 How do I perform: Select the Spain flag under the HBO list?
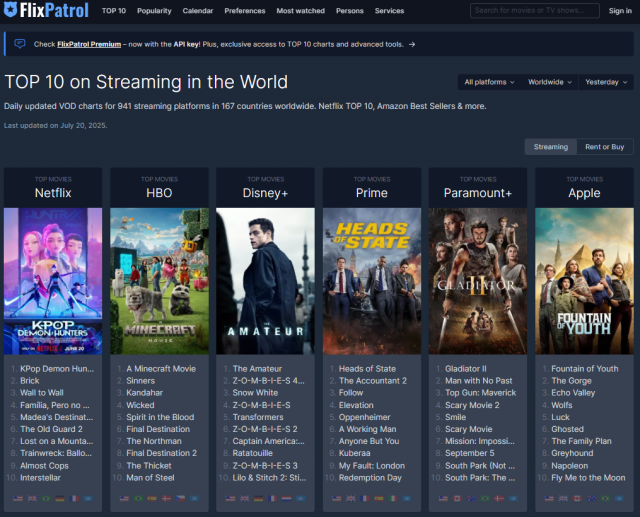(152, 498)
